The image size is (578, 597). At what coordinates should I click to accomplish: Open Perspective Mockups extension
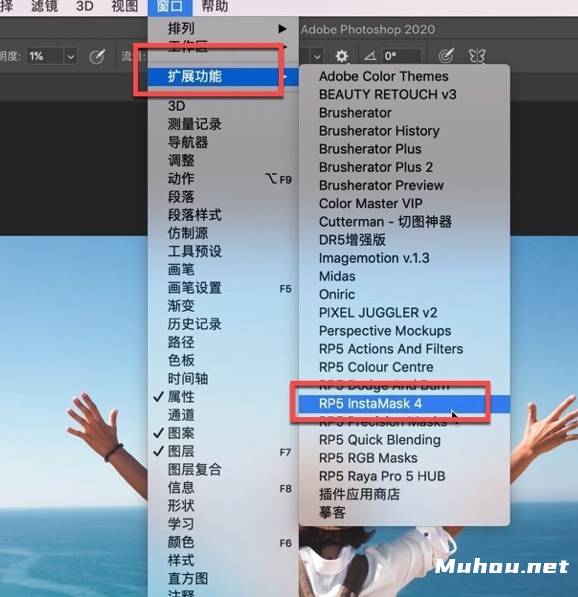pos(404,331)
